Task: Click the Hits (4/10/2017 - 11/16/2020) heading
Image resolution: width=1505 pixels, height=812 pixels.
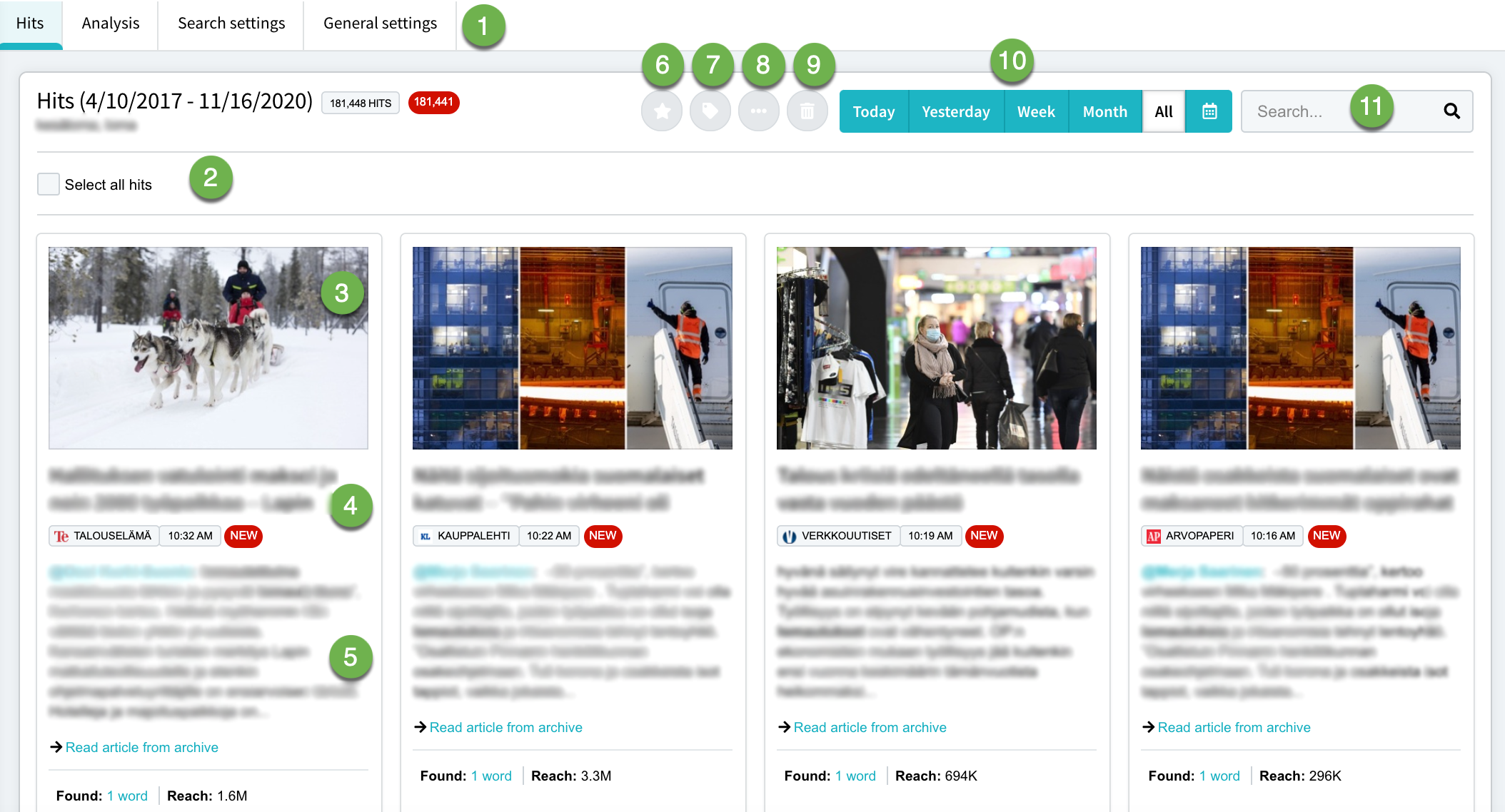Action: pos(175,101)
